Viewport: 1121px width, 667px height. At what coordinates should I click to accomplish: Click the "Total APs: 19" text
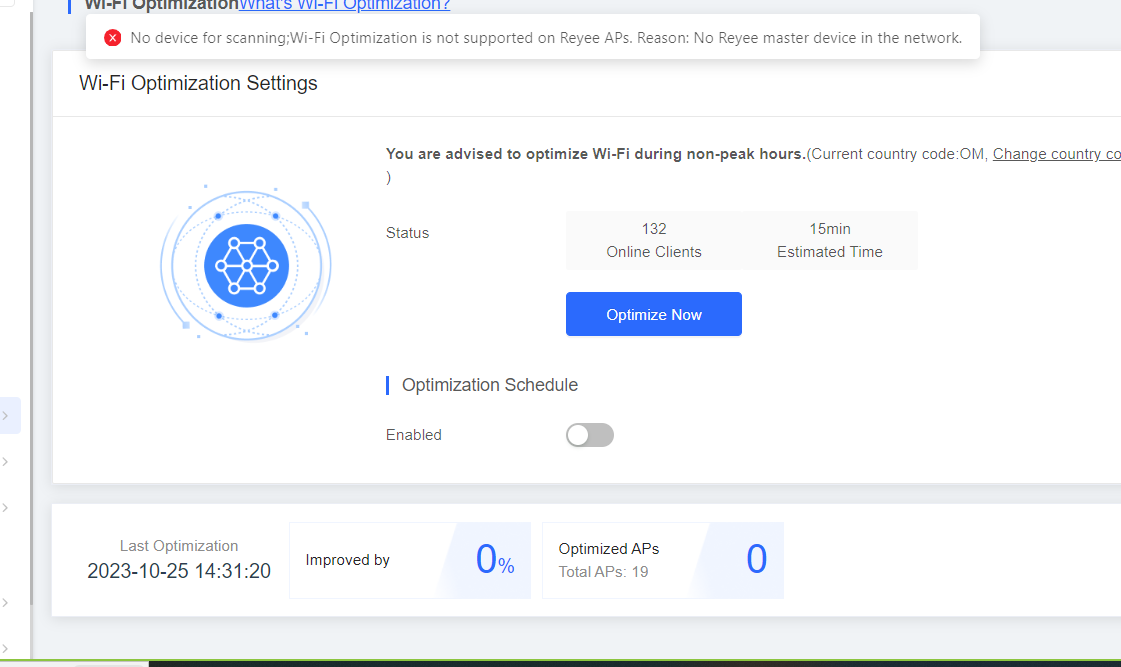[603, 572]
